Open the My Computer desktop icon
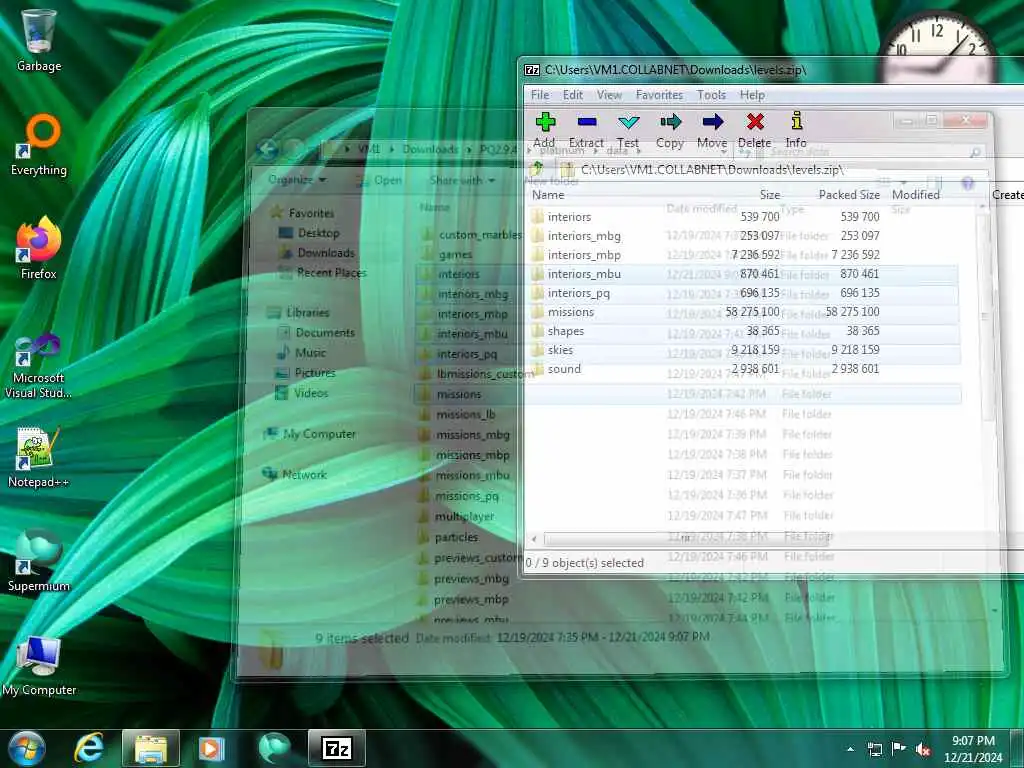 [39, 665]
